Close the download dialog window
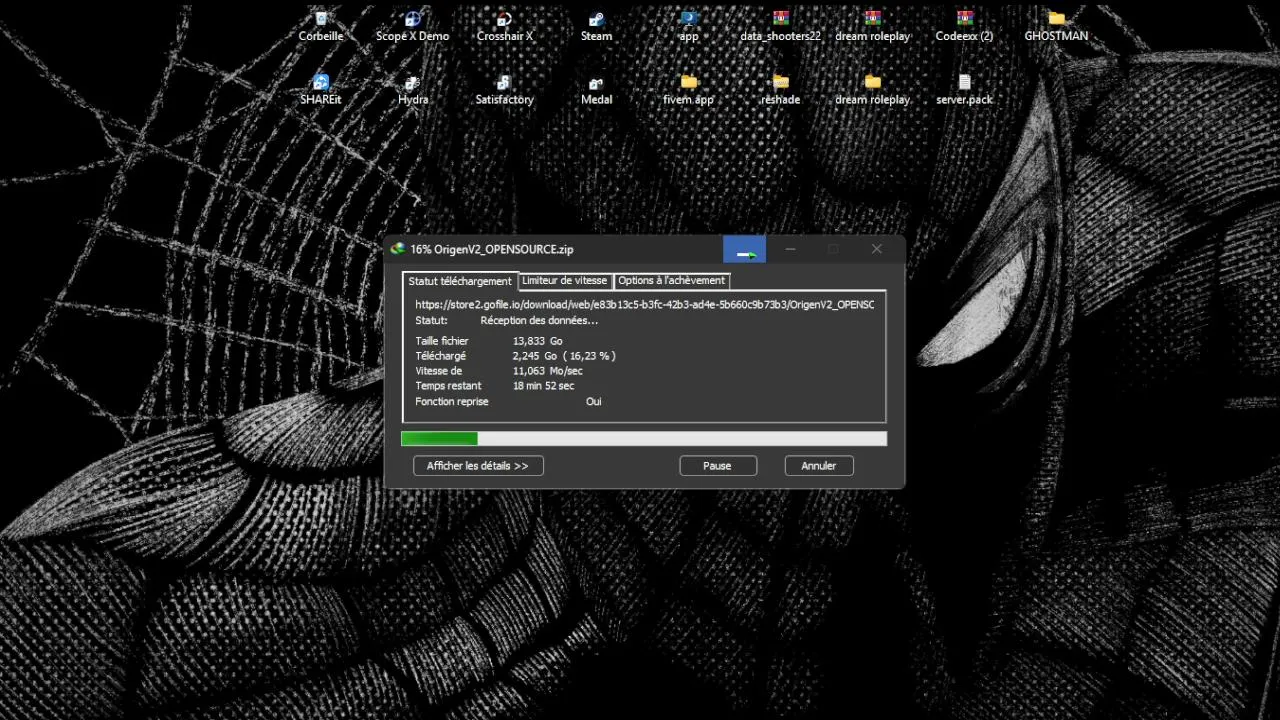The height and width of the screenshot is (720, 1280). [x=877, y=249]
